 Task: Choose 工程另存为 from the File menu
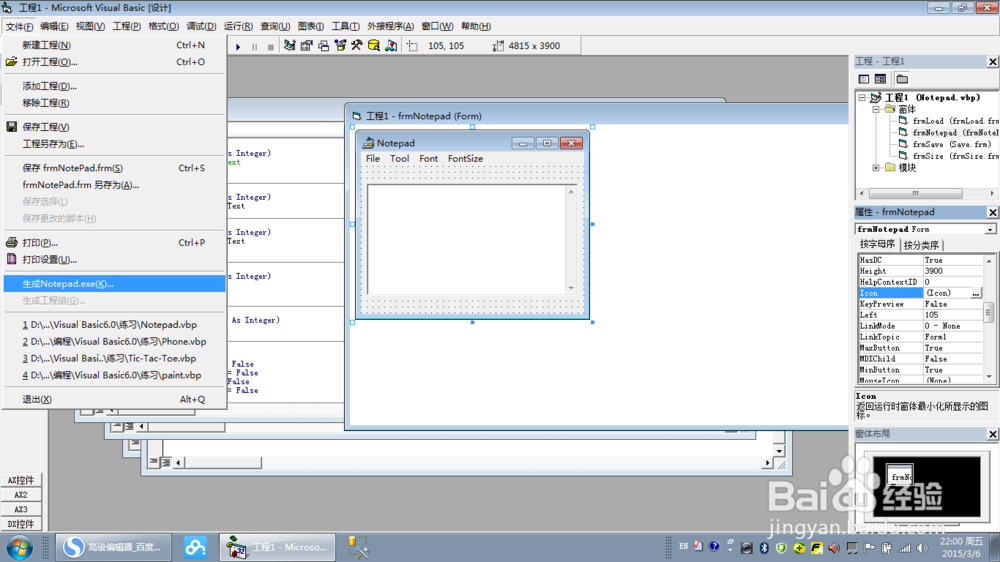114,144
